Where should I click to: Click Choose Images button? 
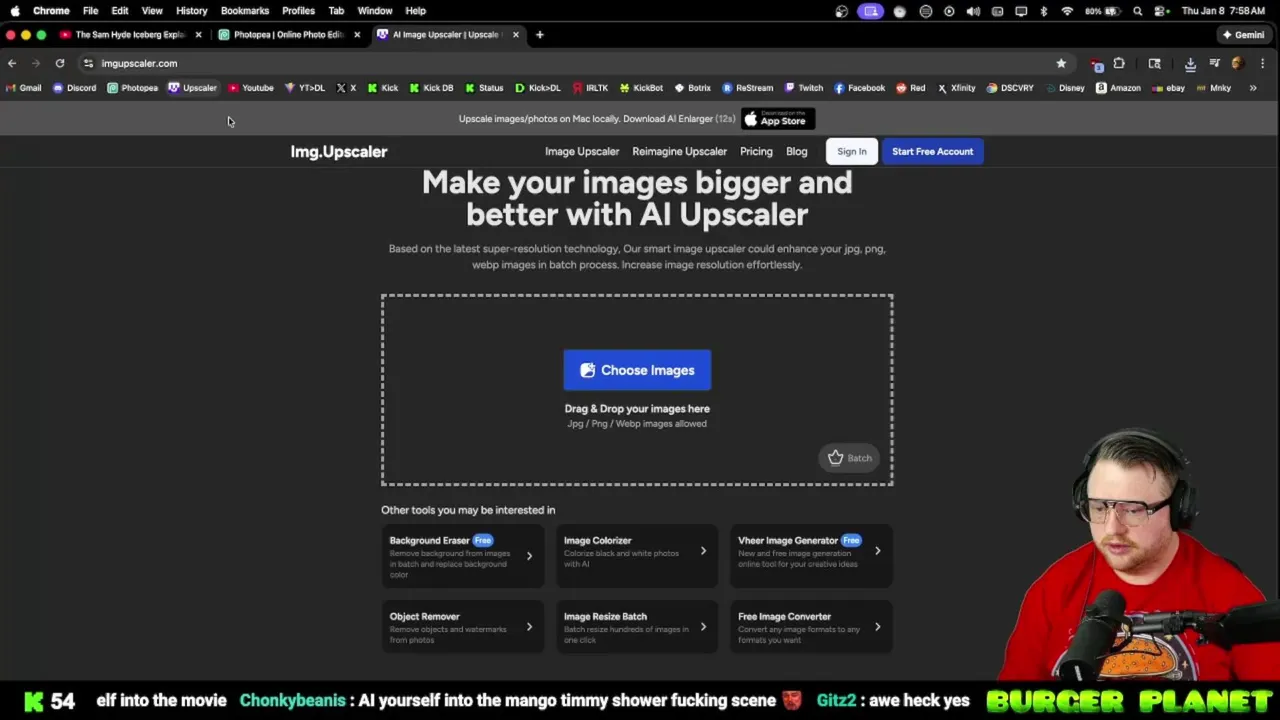click(637, 370)
